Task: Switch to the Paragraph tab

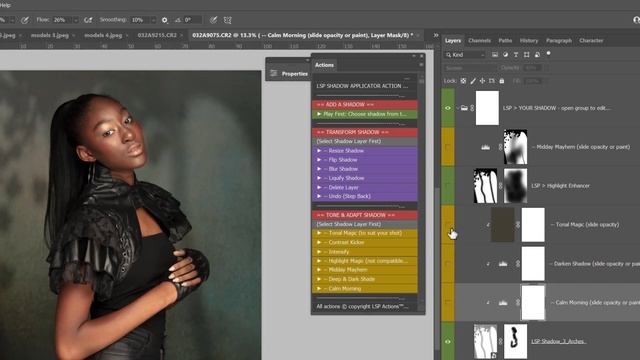Action: [558, 40]
